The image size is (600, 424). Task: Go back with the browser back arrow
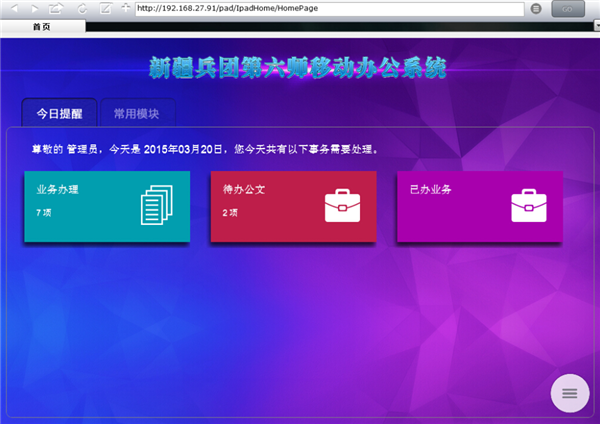click(15, 8)
